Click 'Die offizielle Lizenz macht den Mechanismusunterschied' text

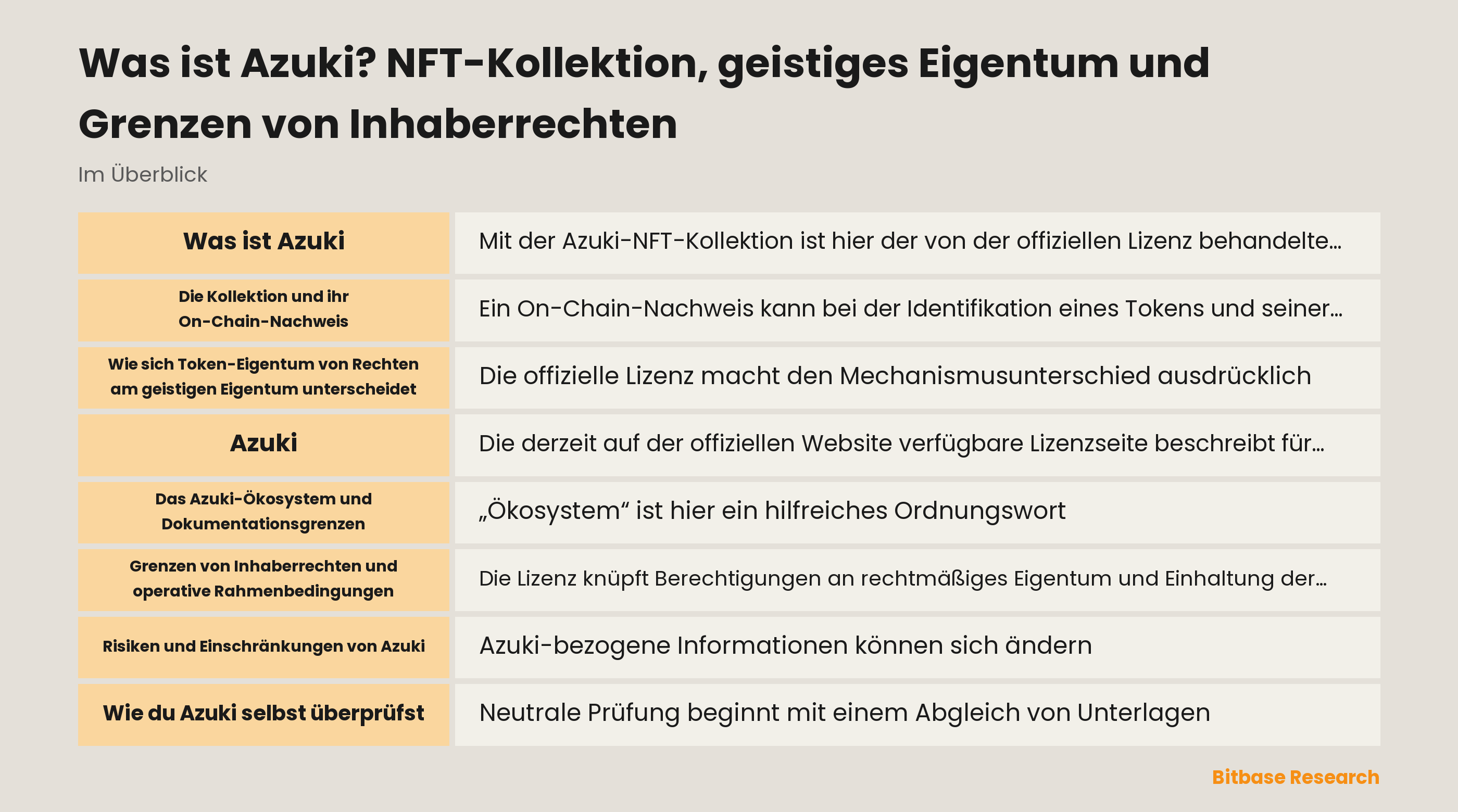coord(895,376)
